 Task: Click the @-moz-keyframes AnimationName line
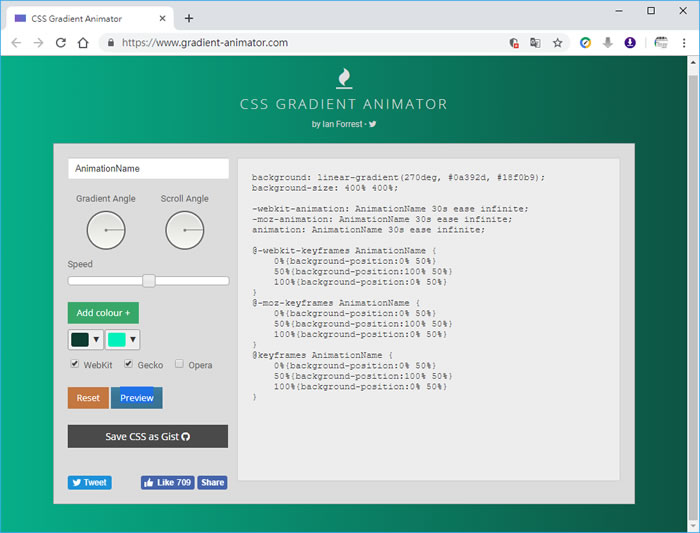coord(336,303)
